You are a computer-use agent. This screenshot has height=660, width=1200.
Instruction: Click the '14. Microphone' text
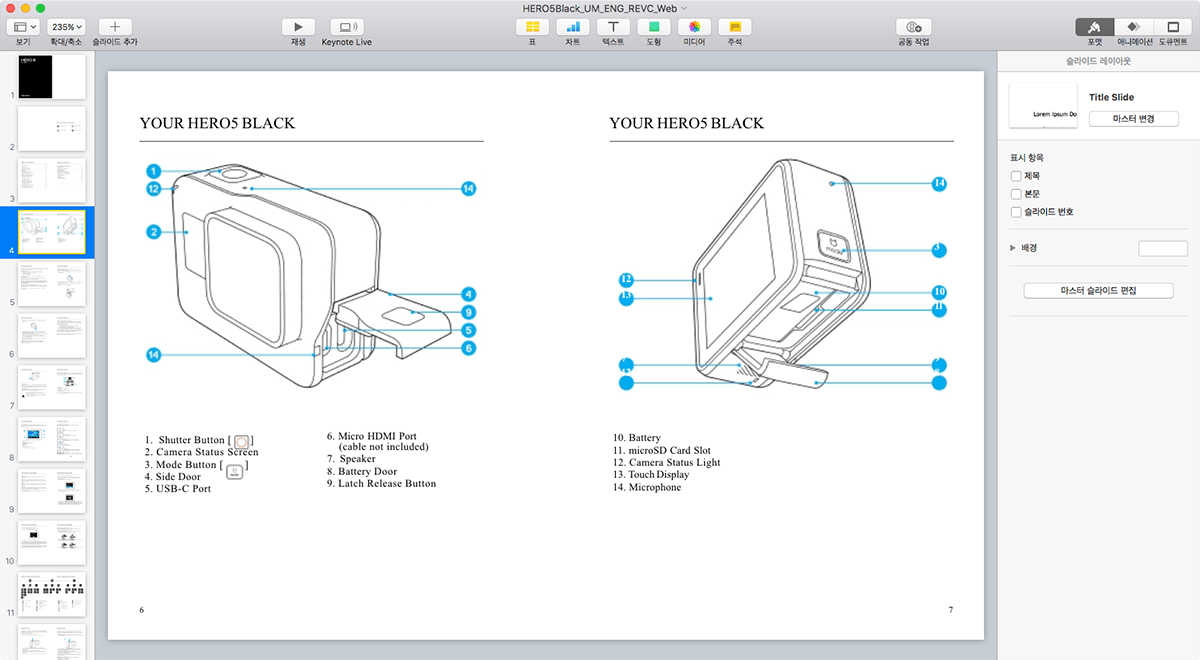pos(647,487)
